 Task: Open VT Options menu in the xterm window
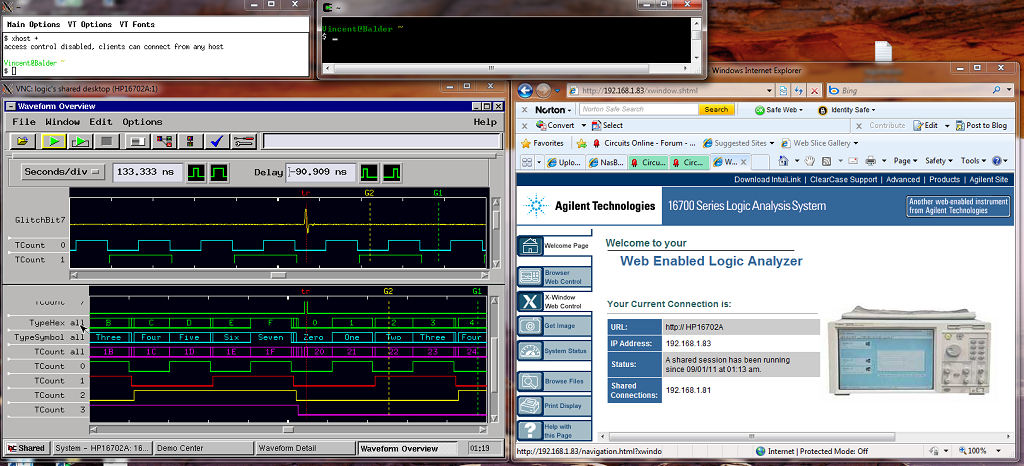(89, 25)
